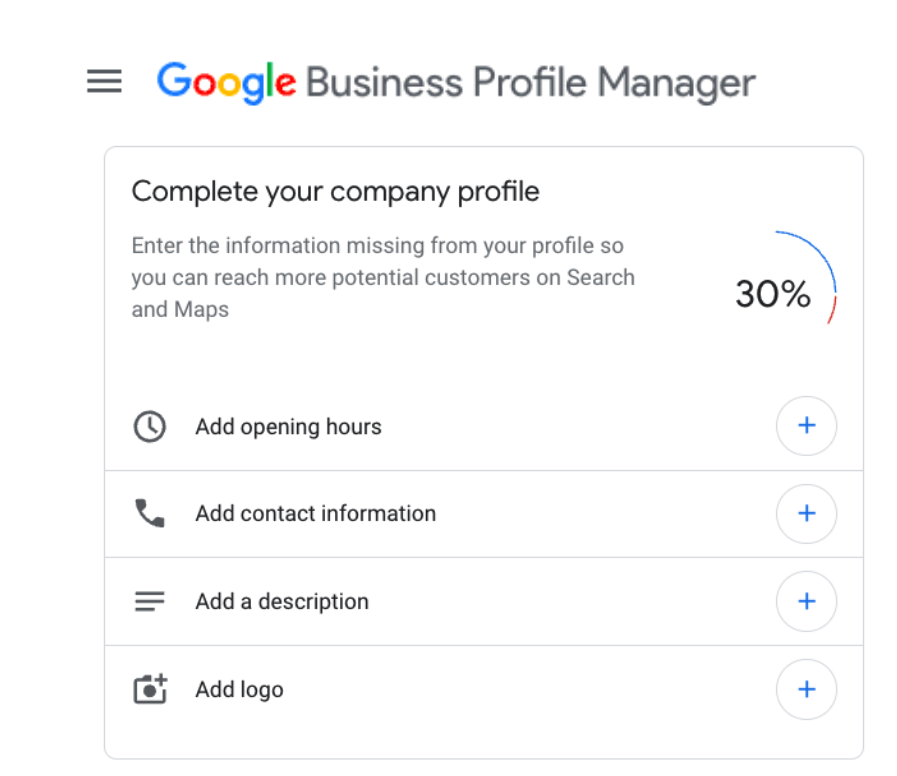
Task: Click the phone icon for contact information
Action: 150,513
